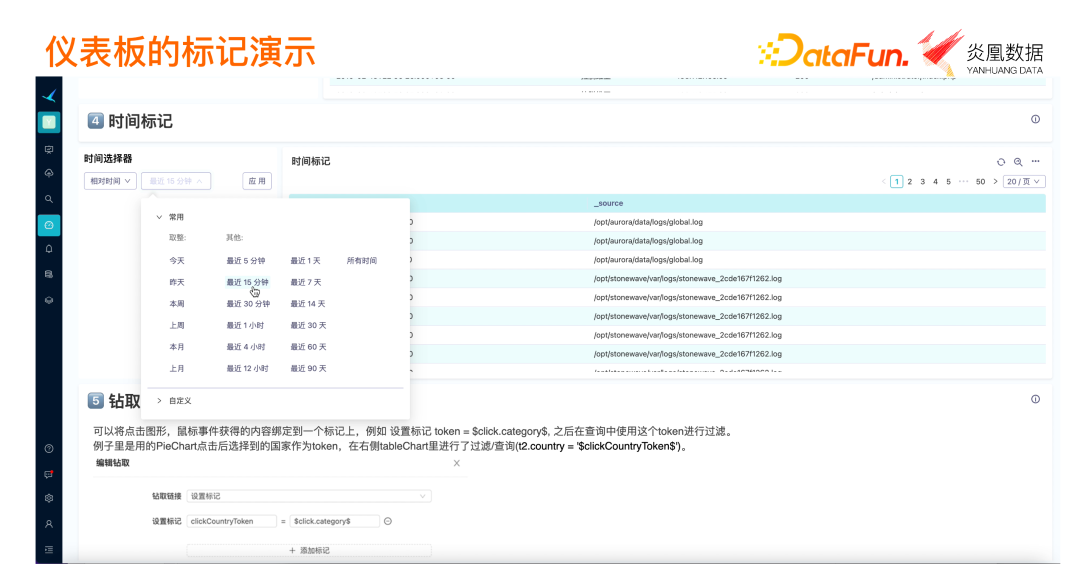This screenshot has height=576, width=1080.
Task: Choose 最近 5 分钟 time range
Action: click(246, 261)
